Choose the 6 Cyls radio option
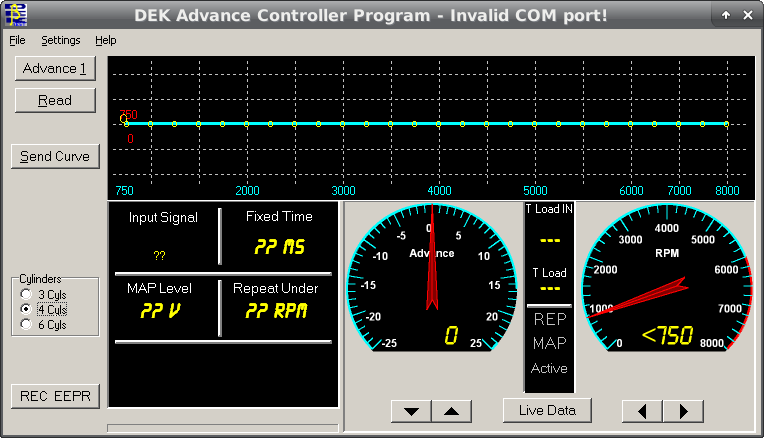764x438 pixels. tap(26, 325)
